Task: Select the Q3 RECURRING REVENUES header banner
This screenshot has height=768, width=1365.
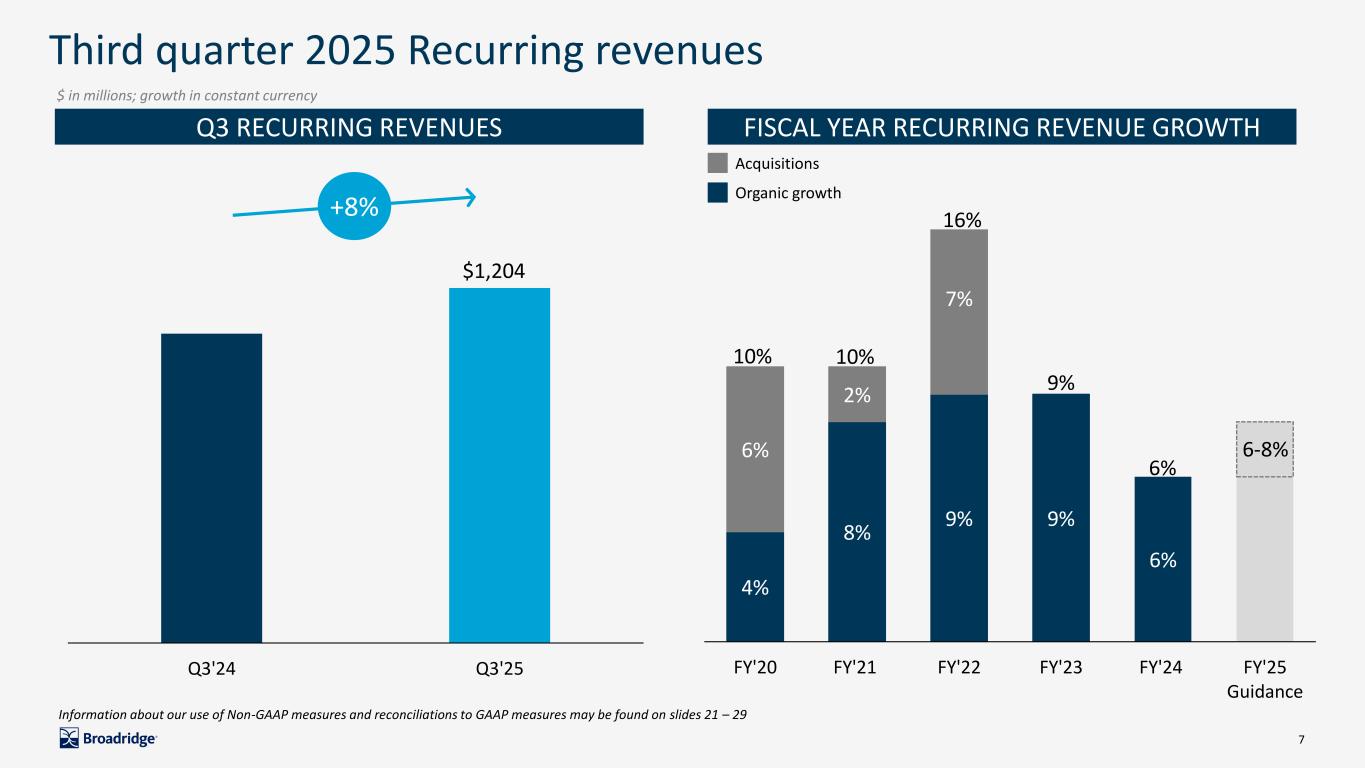Action: click(348, 127)
